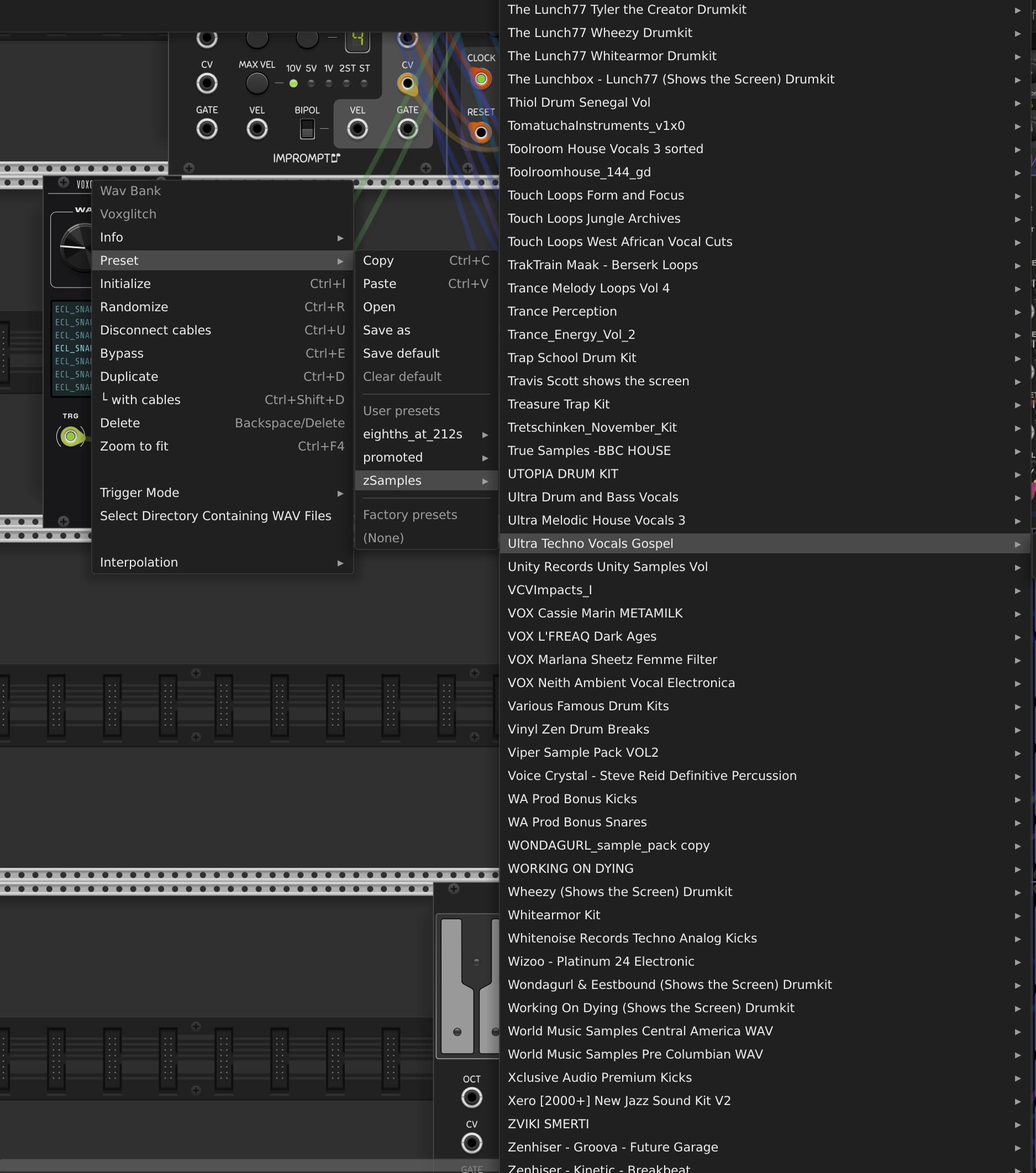
Task: Click the left VEL jack beside BIPOL switch
Action: (x=257, y=129)
